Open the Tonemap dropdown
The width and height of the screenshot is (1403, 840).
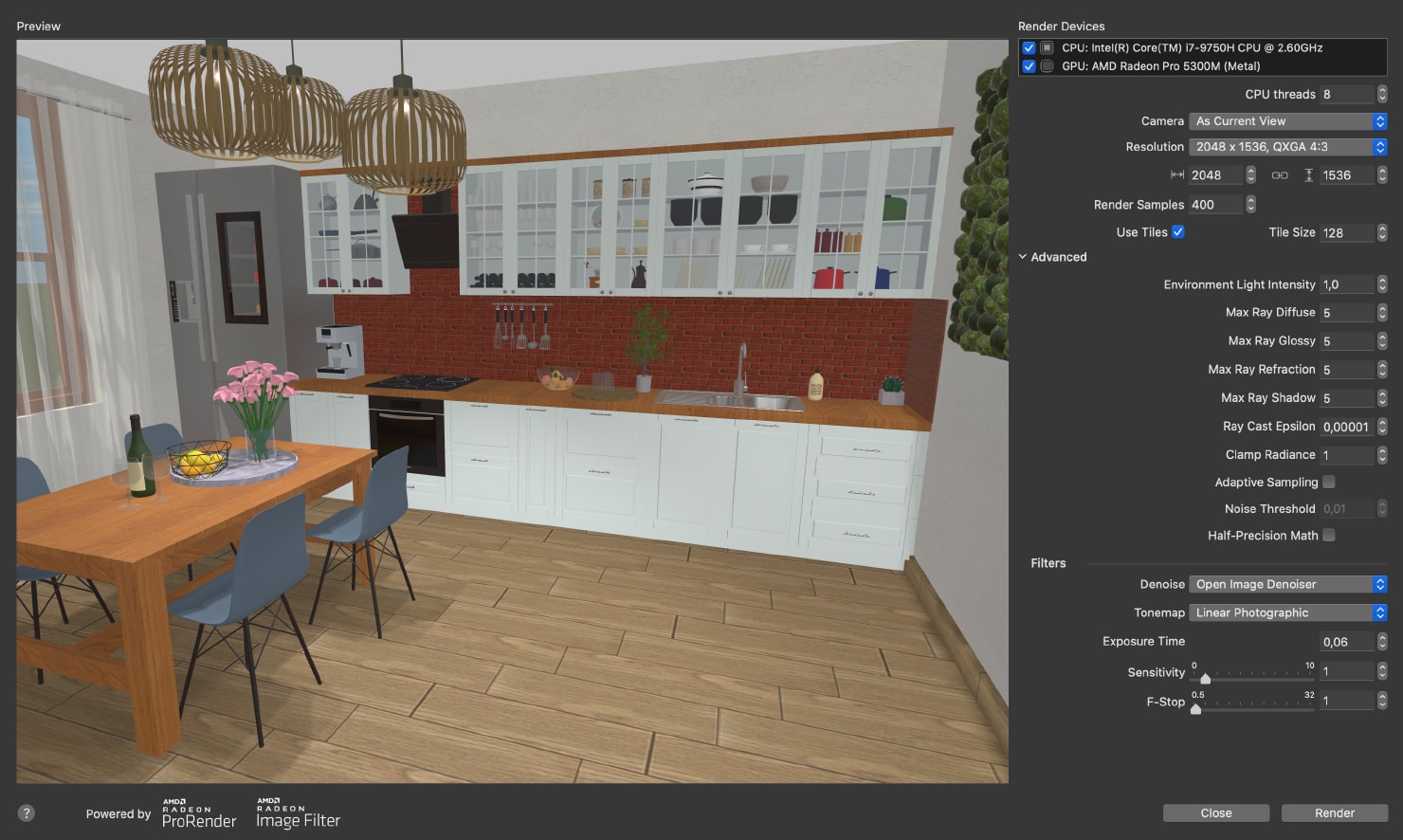click(1288, 612)
